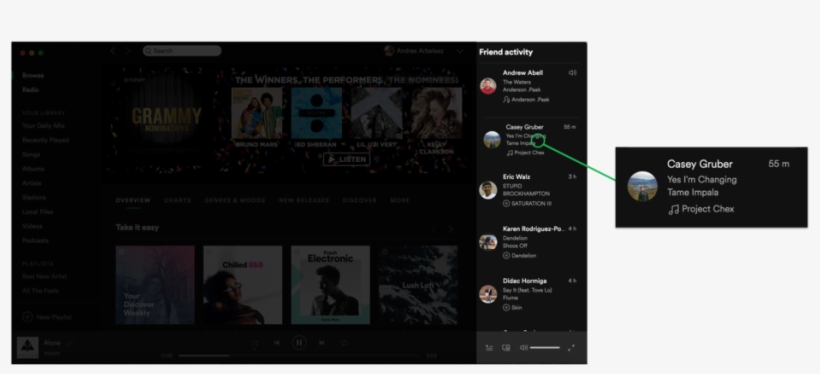Image resolution: width=820 pixels, height=374 pixels.
Task: Open Casey Gruber's avatar in Friend activity
Action: click(492, 140)
